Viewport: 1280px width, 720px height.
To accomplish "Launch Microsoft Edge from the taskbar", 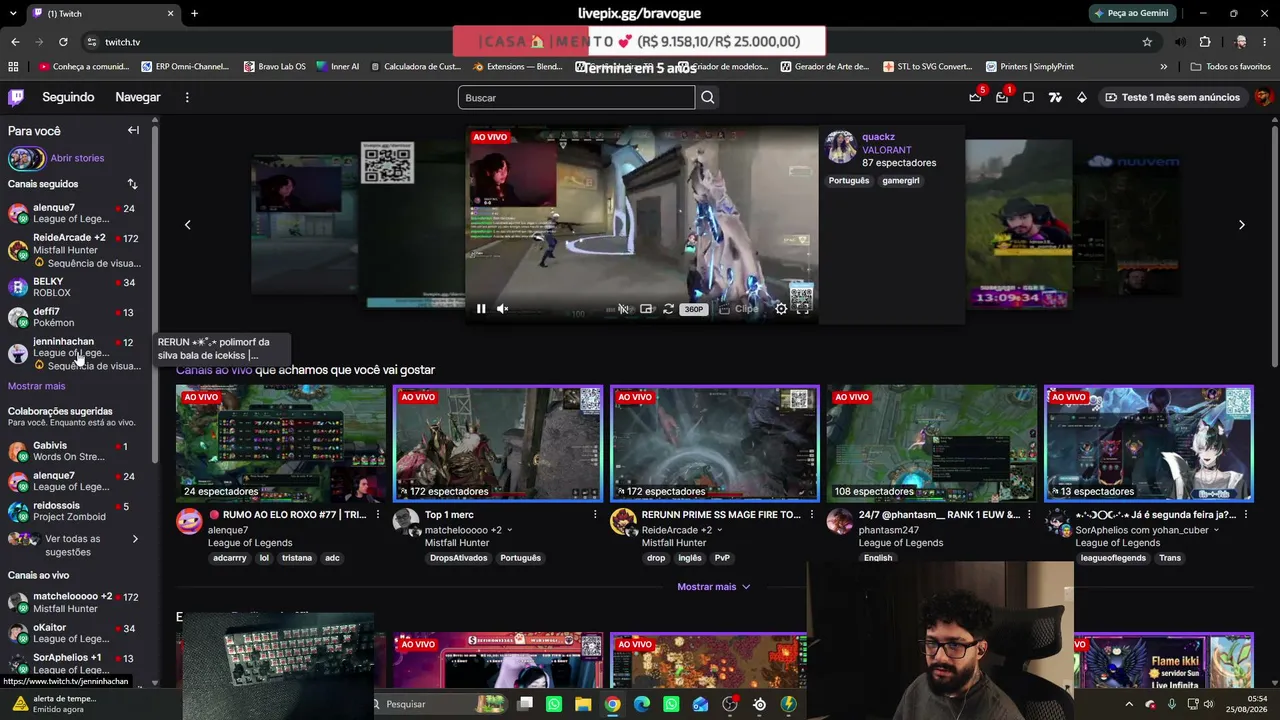I will coord(642,704).
